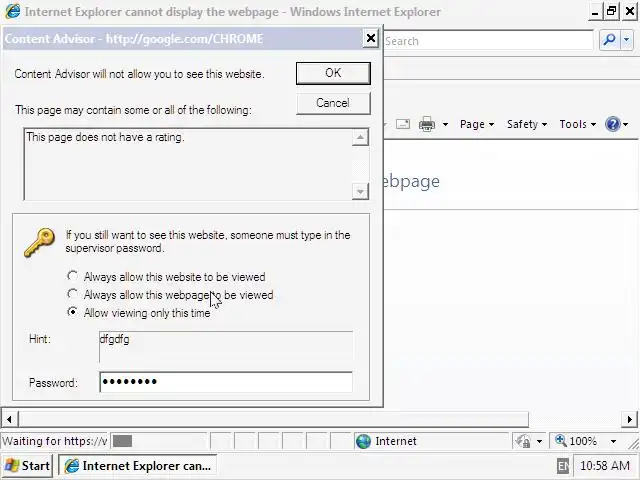640x480 pixels.
Task: Click the browser Search box
Action: (488, 41)
